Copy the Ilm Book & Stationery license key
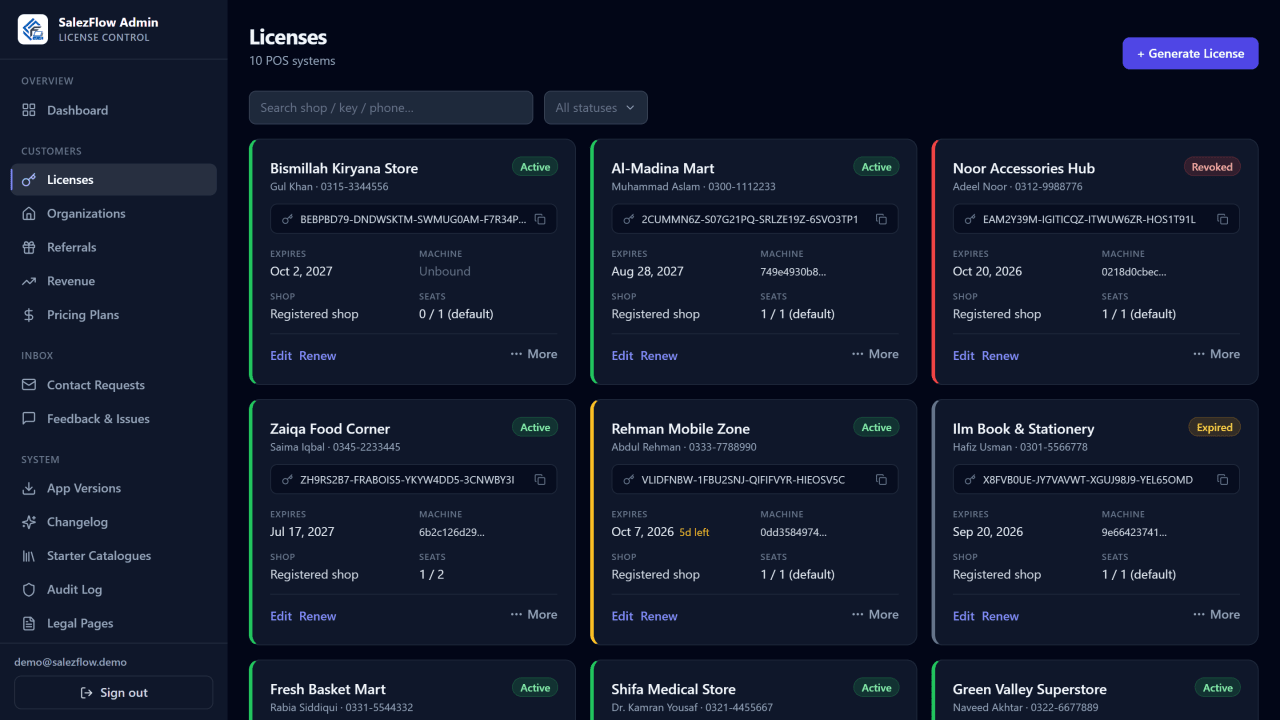This screenshot has width=1280, height=720. point(1222,480)
